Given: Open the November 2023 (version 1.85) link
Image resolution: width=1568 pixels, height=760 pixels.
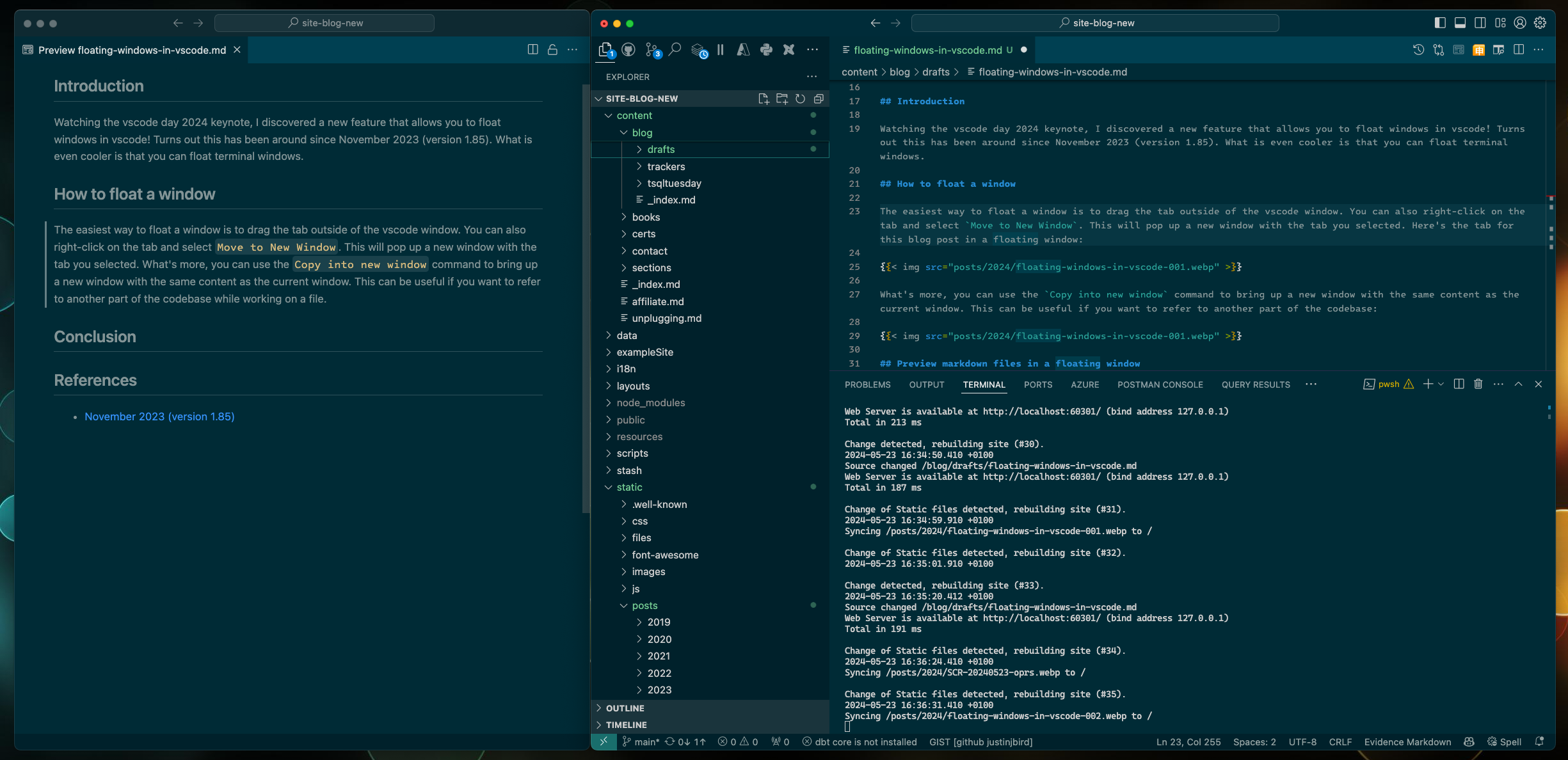Looking at the screenshot, I should tap(159, 416).
